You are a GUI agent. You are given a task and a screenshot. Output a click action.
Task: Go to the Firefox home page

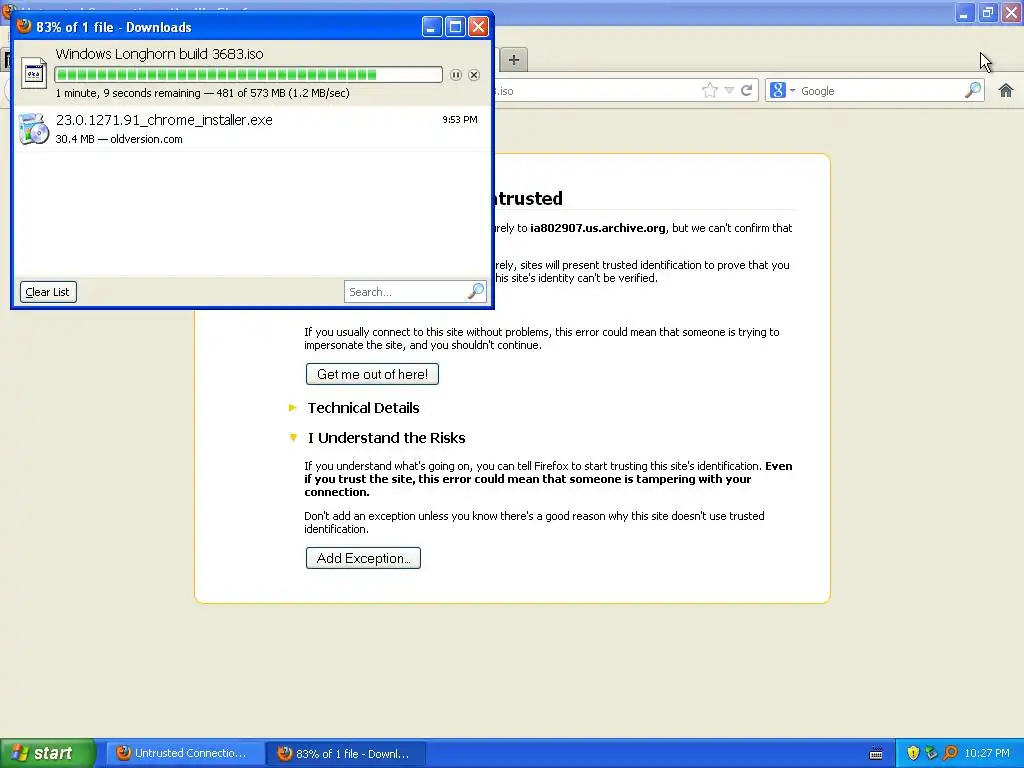(1006, 90)
